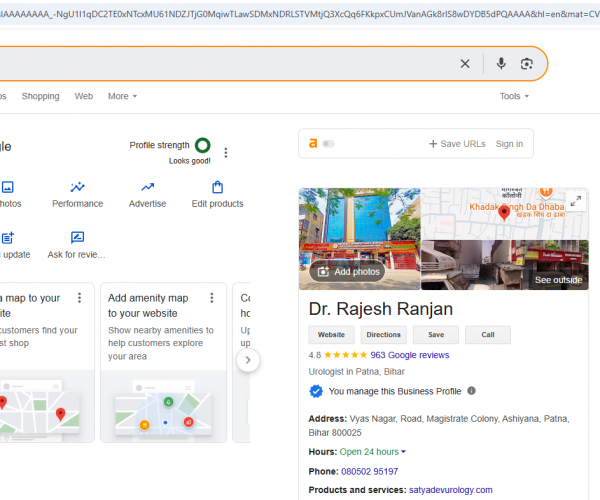Open the building photo thumbnail
Screen dimensions: 600x500
click(359, 239)
